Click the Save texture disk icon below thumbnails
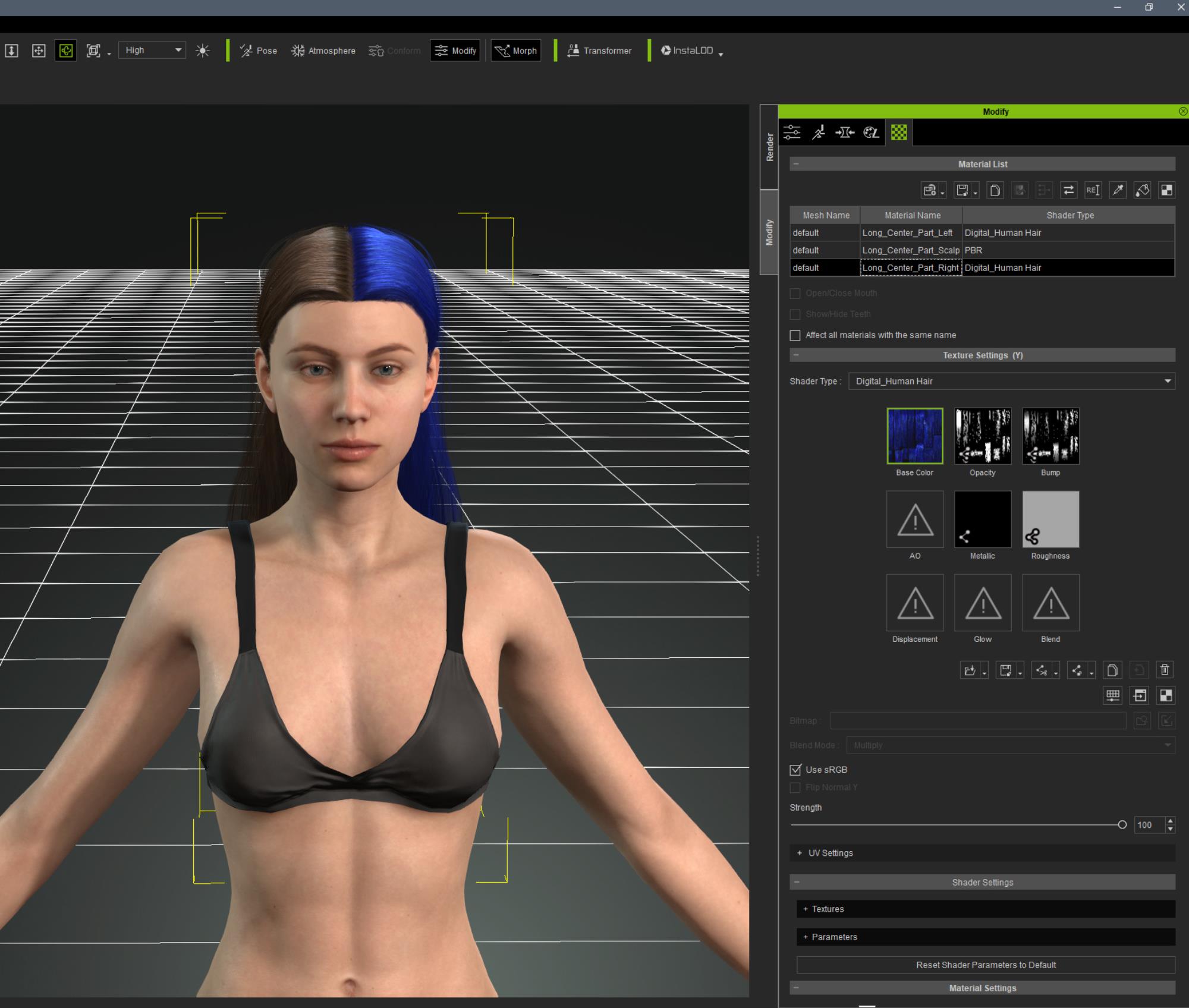 1005,670
